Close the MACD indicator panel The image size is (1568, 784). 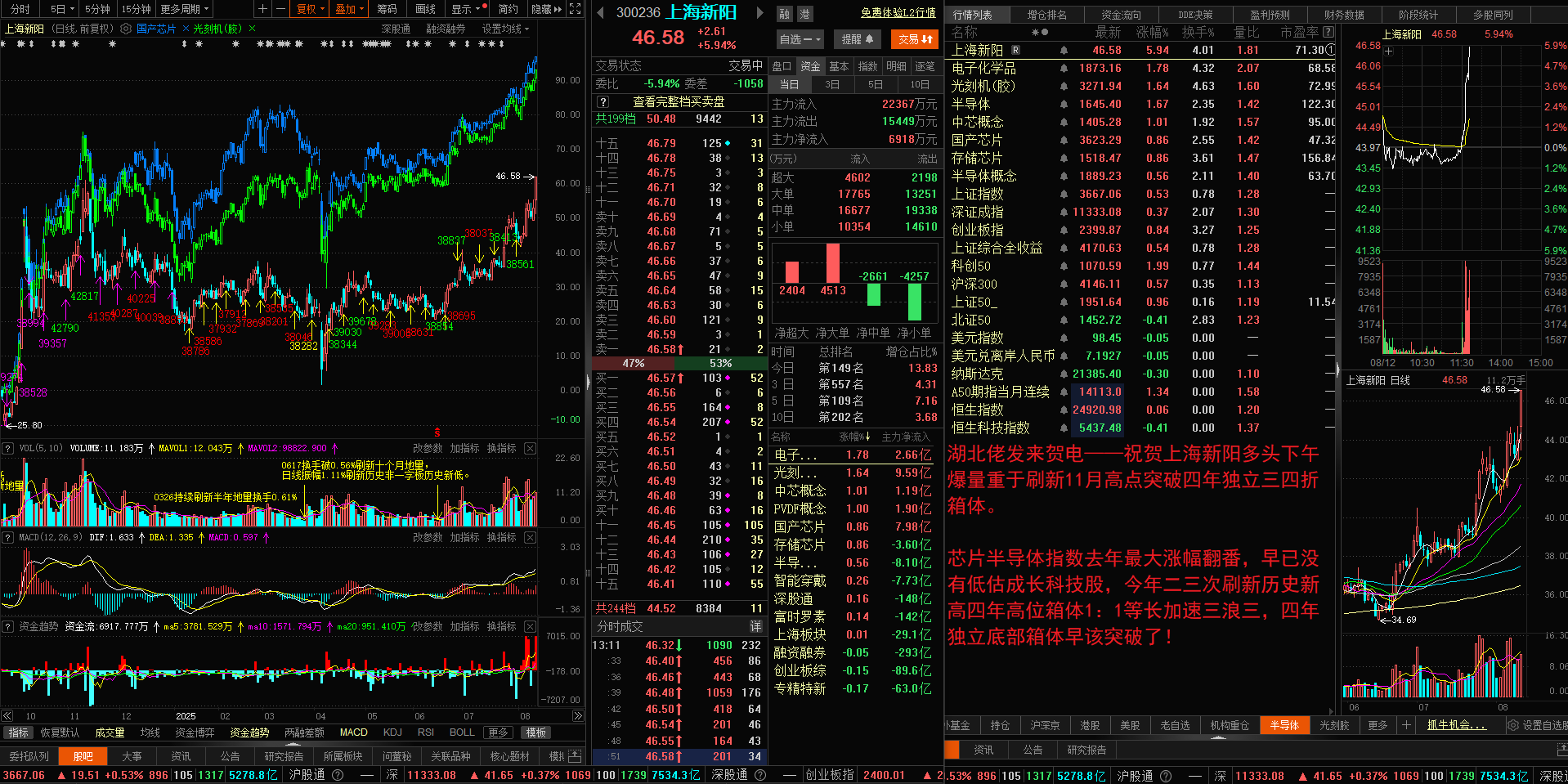(x=530, y=537)
